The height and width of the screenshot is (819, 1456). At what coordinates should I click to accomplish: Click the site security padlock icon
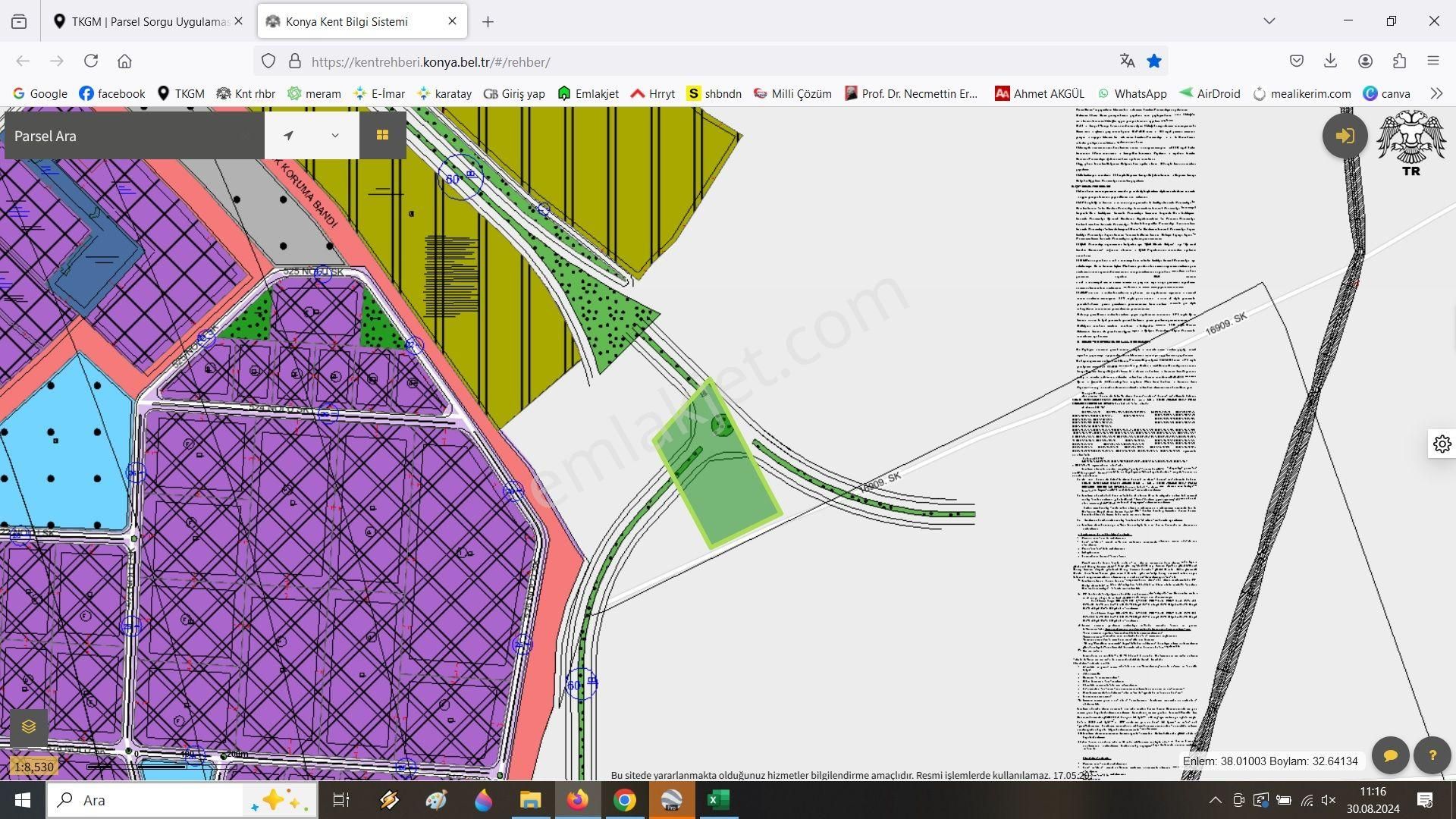(295, 61)
